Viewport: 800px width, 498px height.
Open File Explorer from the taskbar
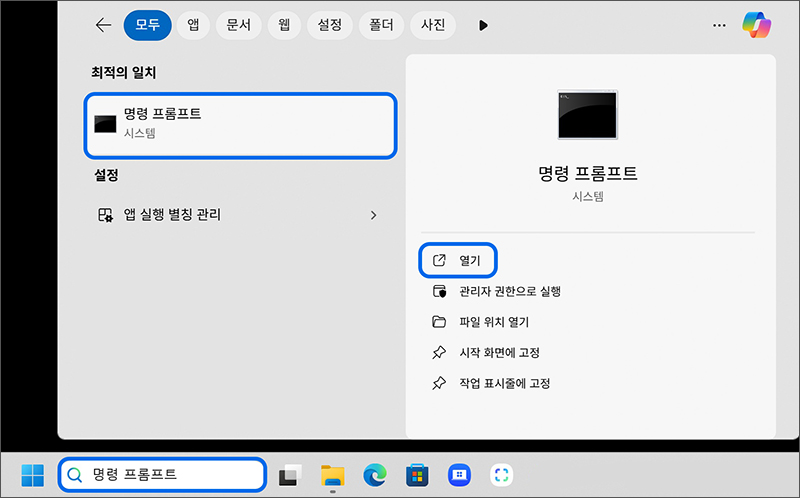click(333, 476)
